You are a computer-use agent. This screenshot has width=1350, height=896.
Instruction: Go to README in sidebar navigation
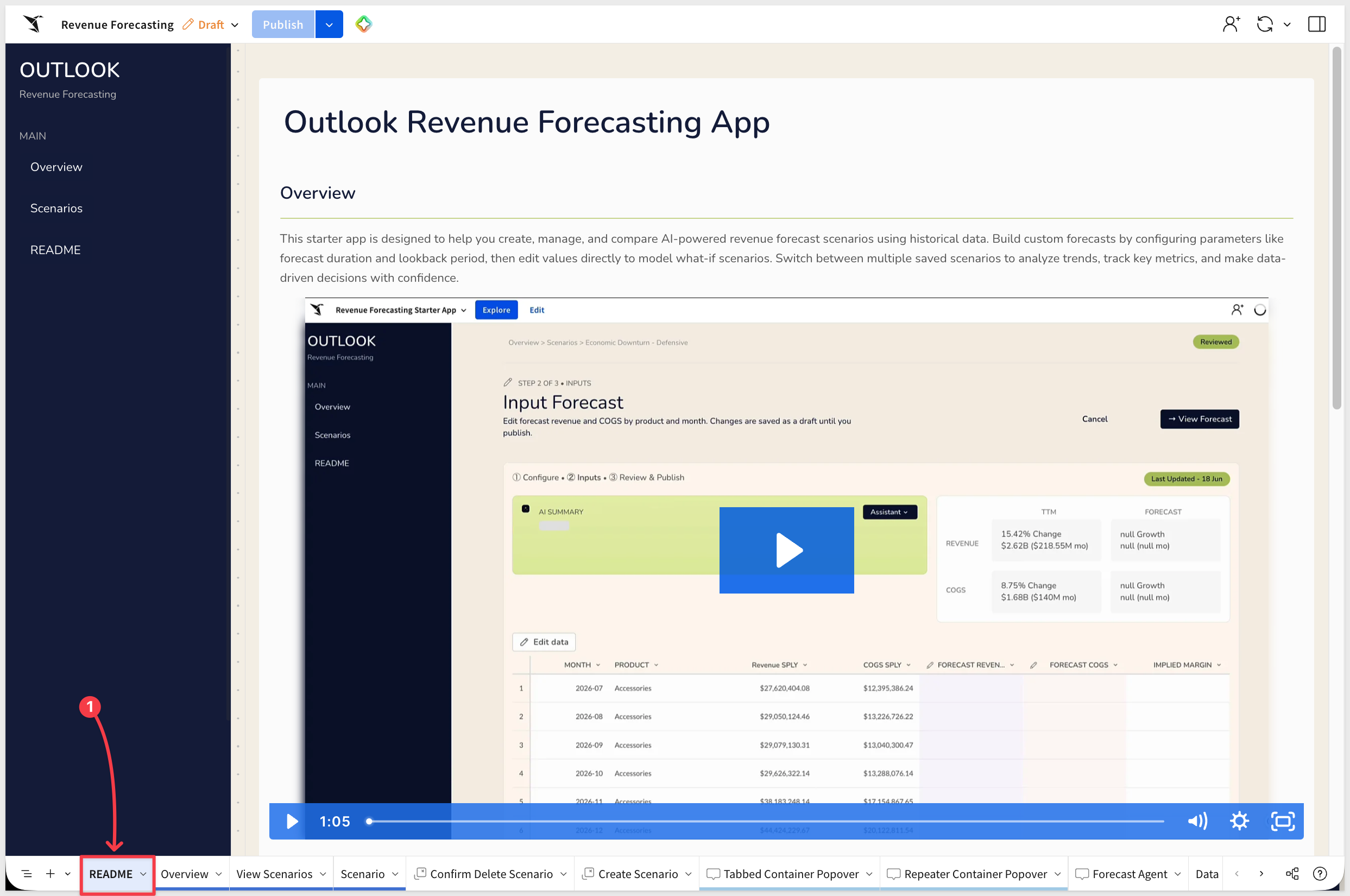click(x=55, y=250)
